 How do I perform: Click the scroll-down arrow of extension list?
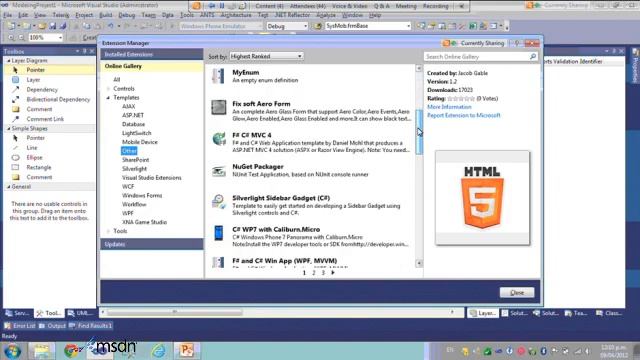click(419, 263)
